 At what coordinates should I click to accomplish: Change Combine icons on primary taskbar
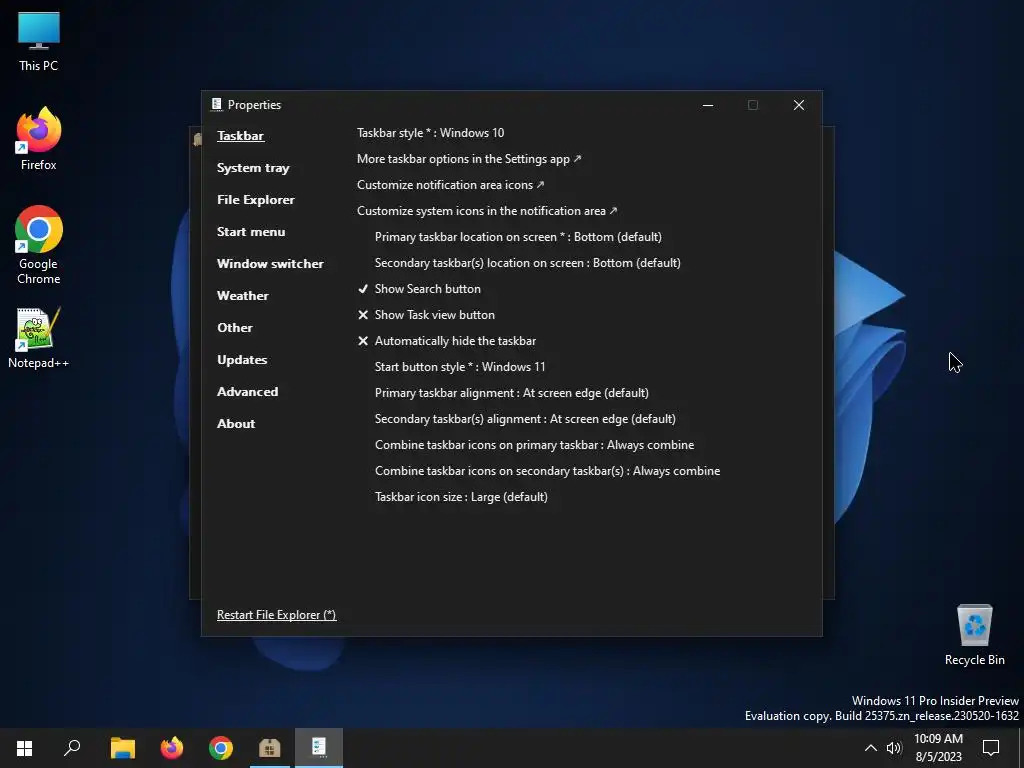point(534,445)
